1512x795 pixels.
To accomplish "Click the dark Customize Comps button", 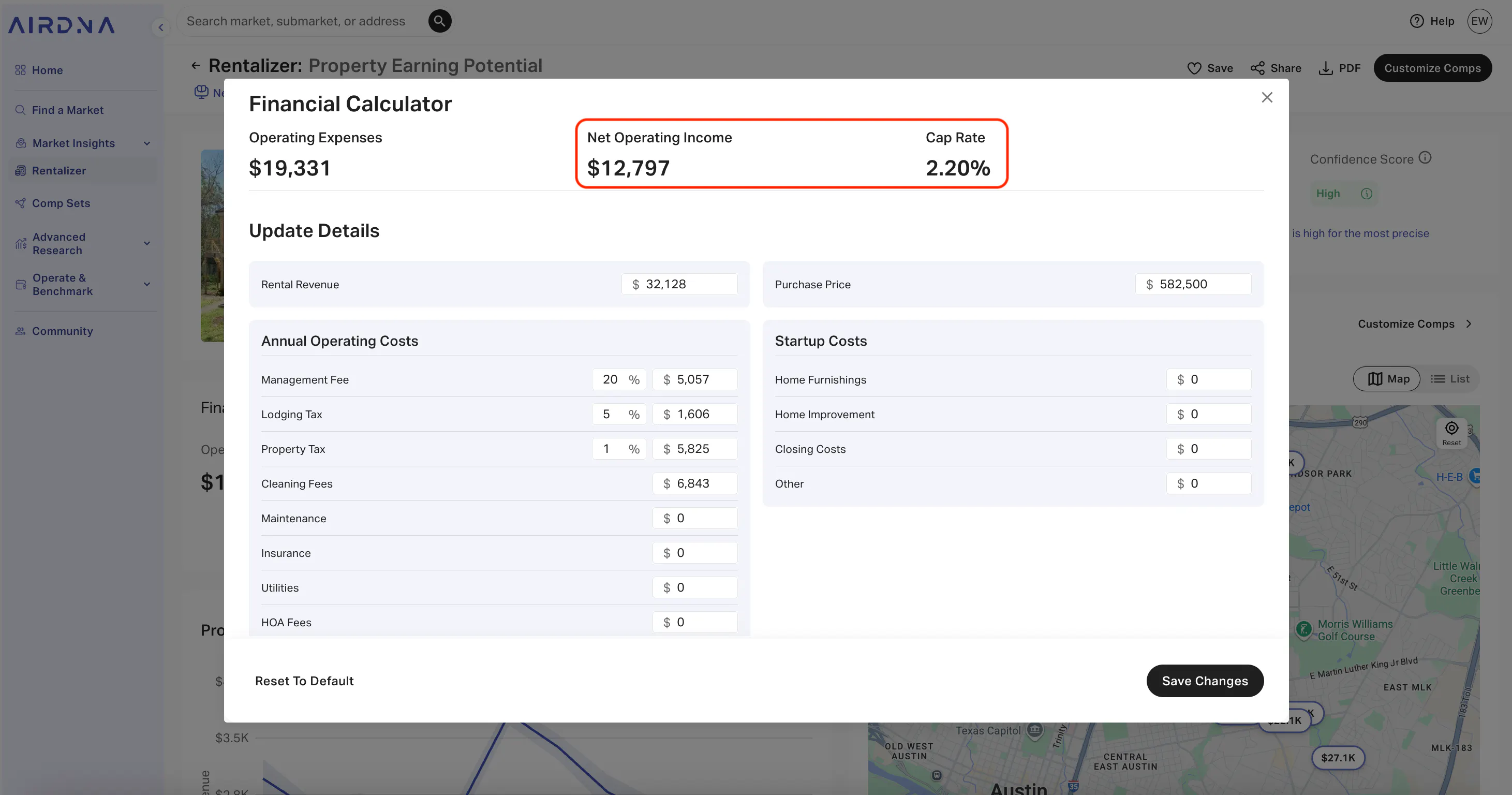I will [1432, 68].
